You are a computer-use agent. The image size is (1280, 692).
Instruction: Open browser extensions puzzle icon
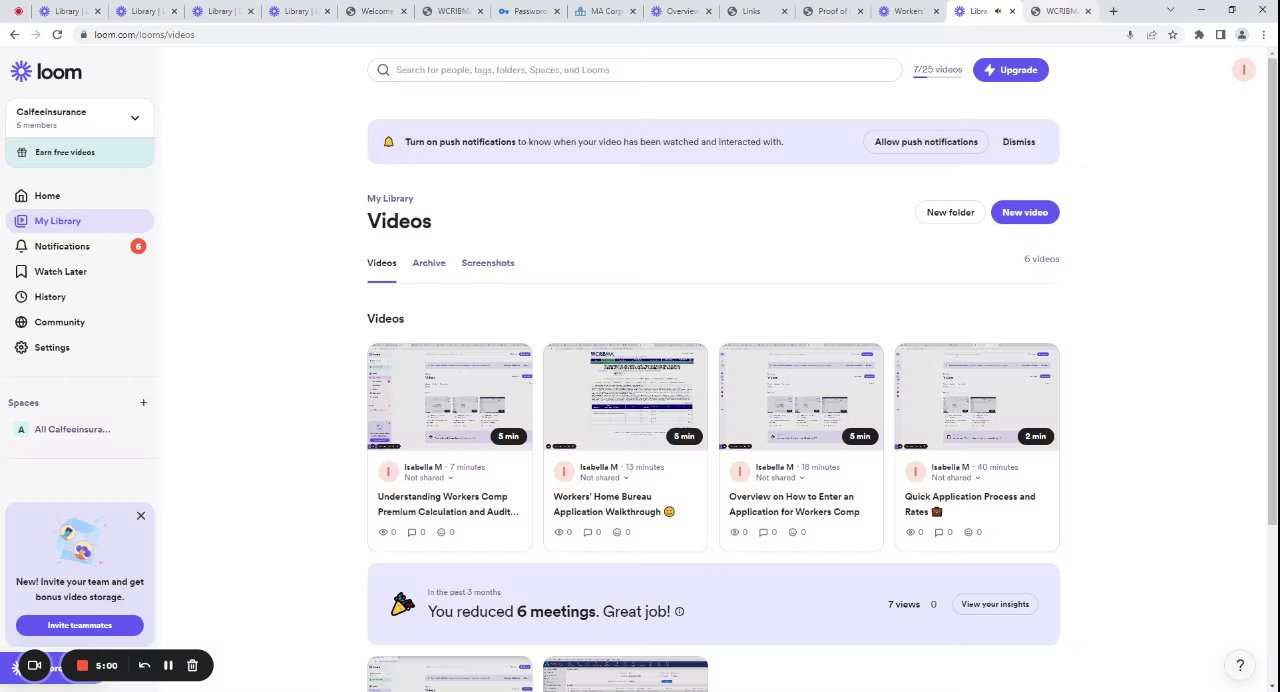coord(1199,34)
